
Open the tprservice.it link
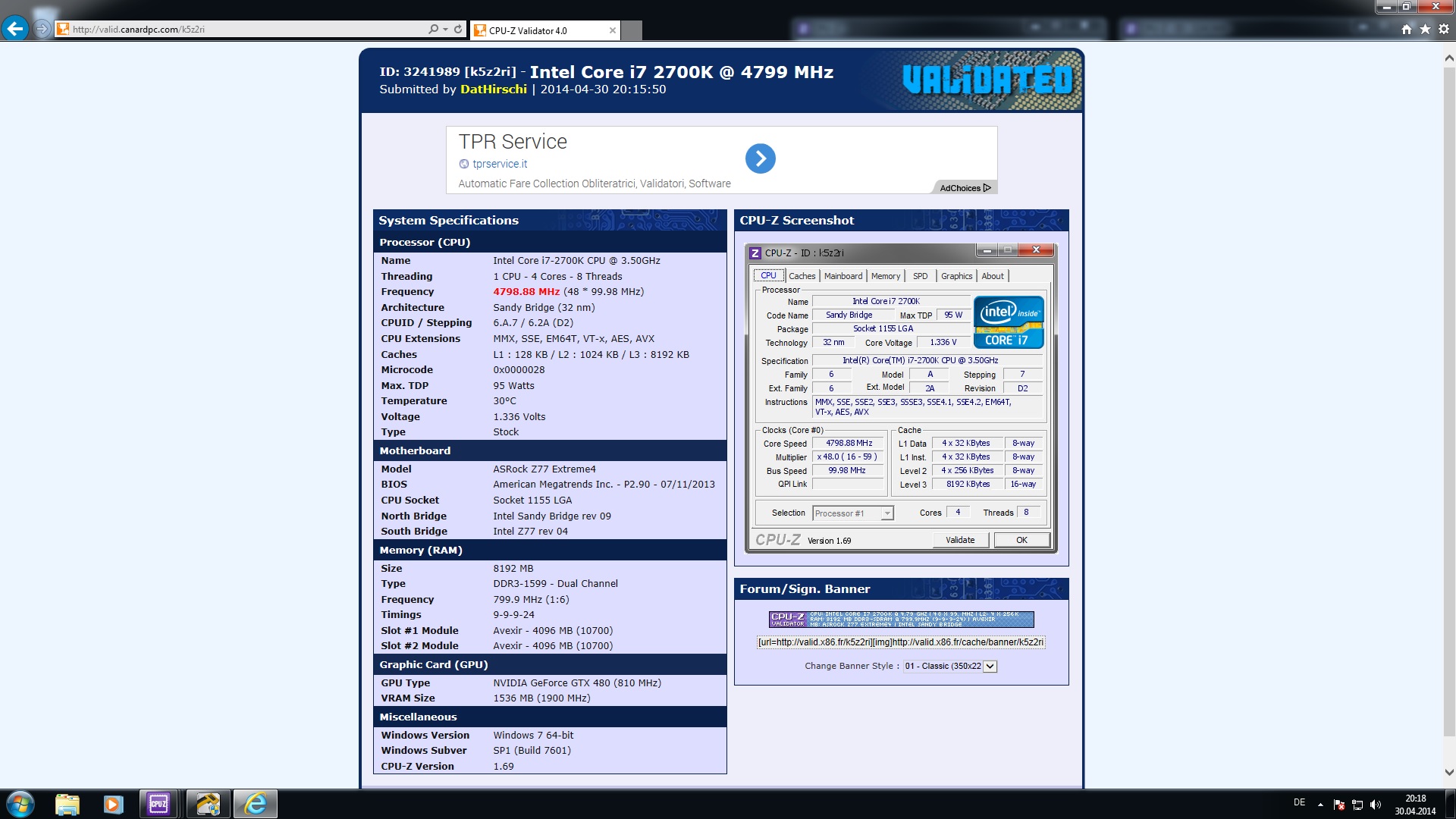pyautogui.click(x=500, y=164)
